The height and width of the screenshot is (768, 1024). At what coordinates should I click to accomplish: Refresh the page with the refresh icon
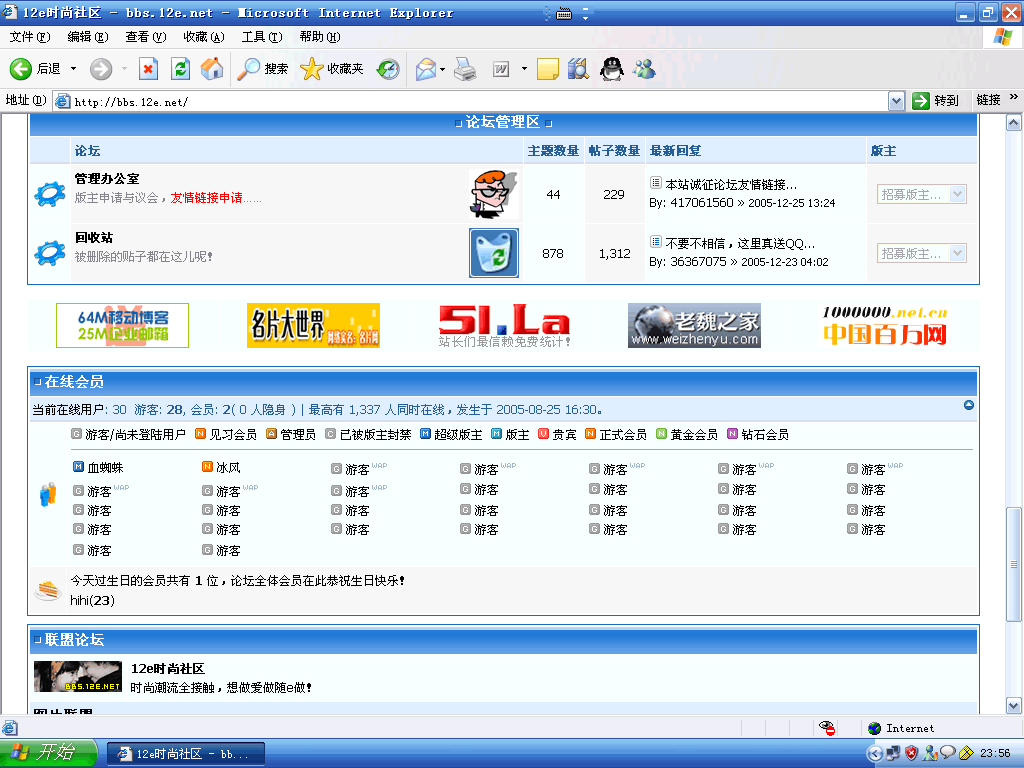coord(180,68)
